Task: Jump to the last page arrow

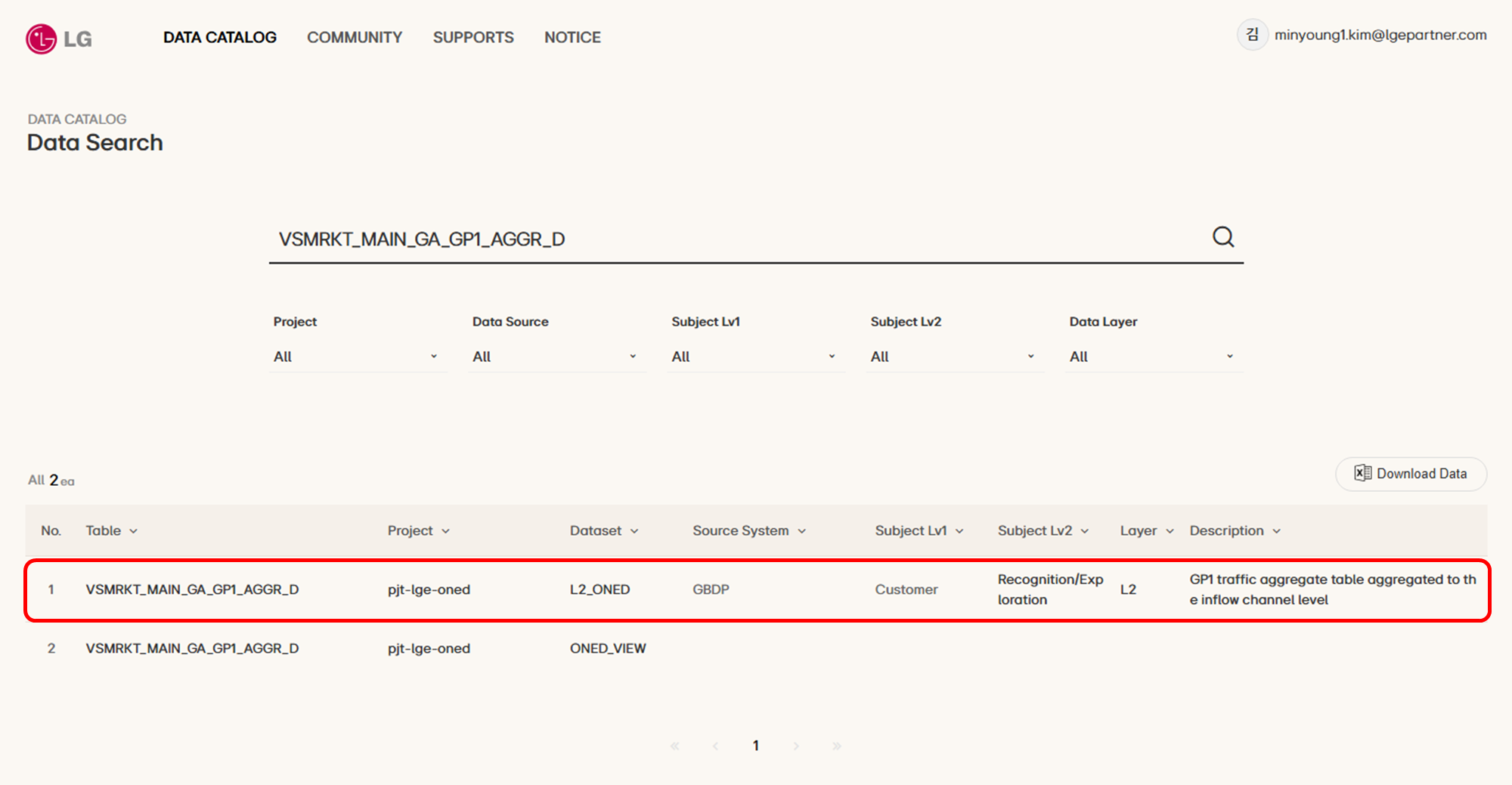Action: tap(836, 746)
